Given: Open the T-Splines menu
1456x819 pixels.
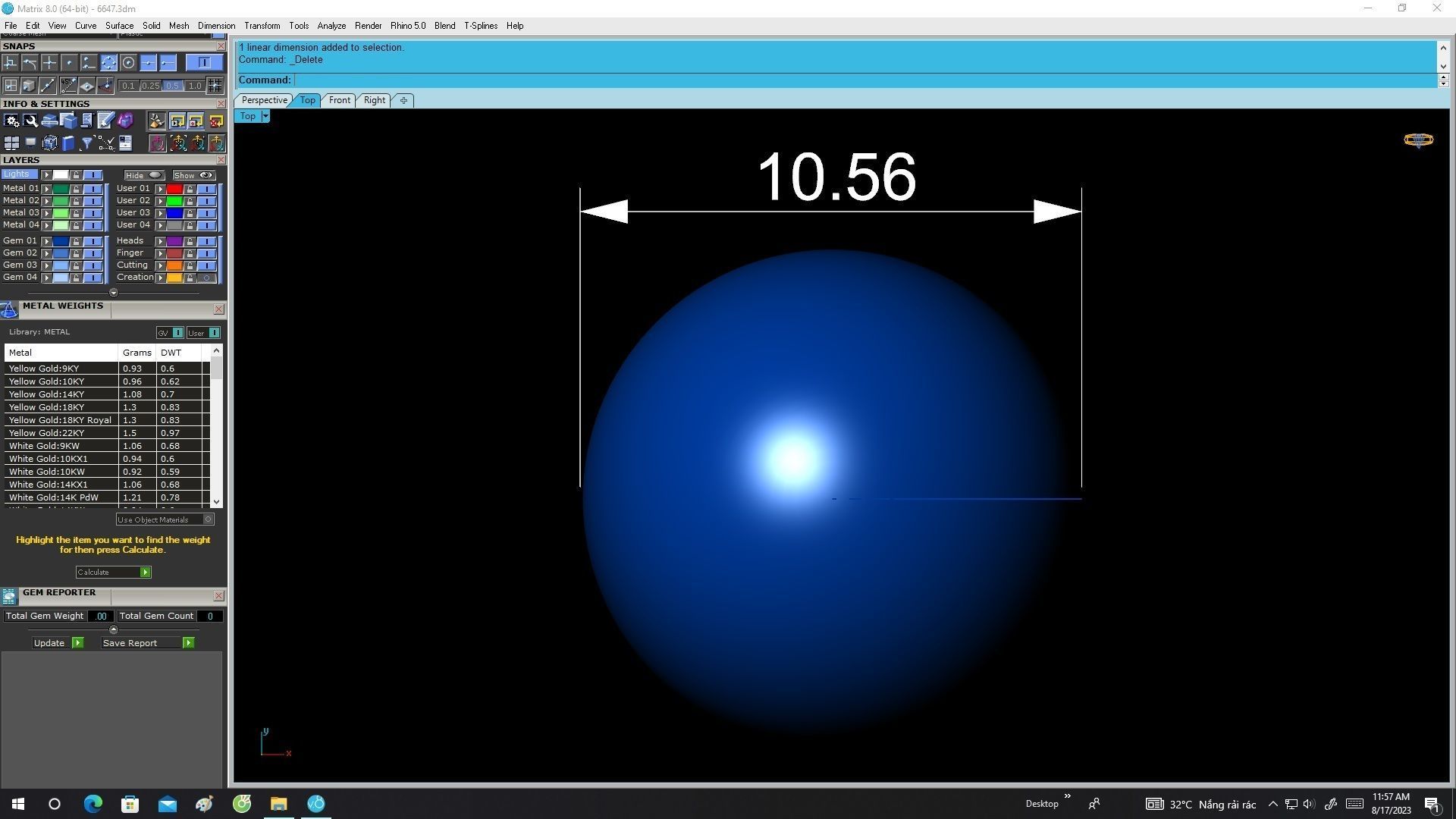Looking at the screenshot, I should [480, 26].
